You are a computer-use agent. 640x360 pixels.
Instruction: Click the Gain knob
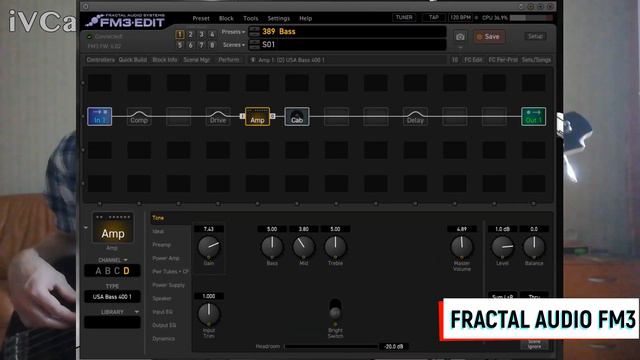click(x=209, y=247)
